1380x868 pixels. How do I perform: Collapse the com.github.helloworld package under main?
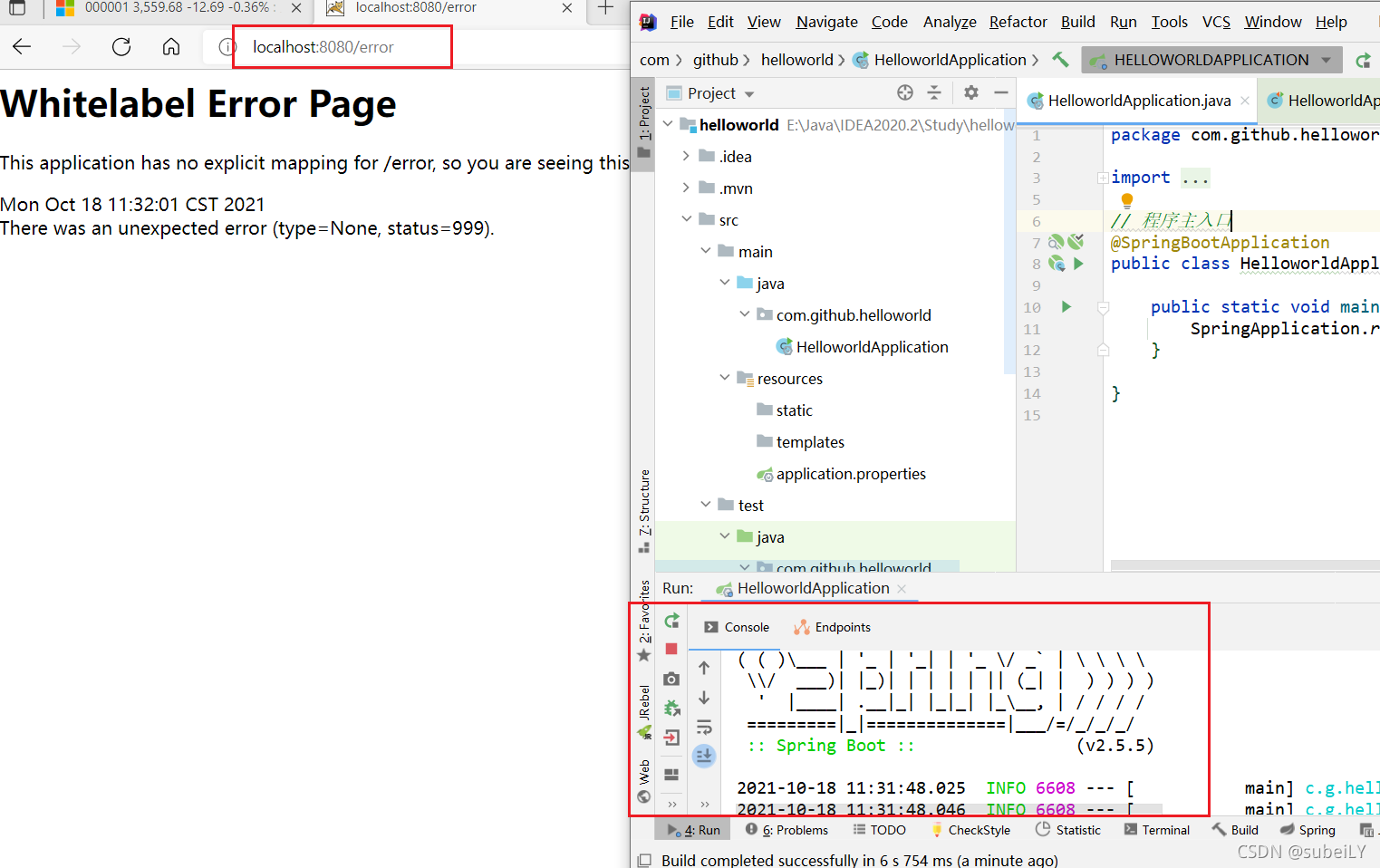[x=745, y=314]
